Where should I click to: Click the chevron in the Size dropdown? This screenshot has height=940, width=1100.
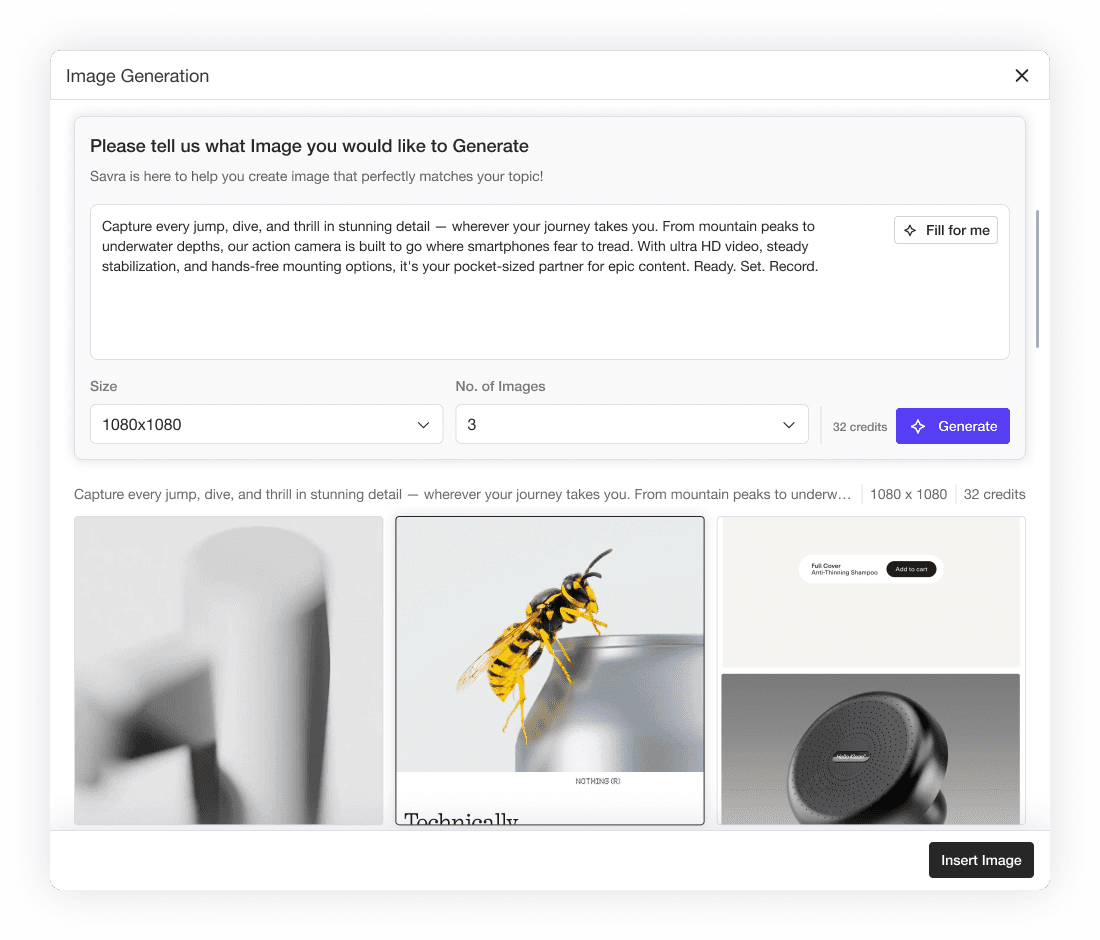(423, 425)
